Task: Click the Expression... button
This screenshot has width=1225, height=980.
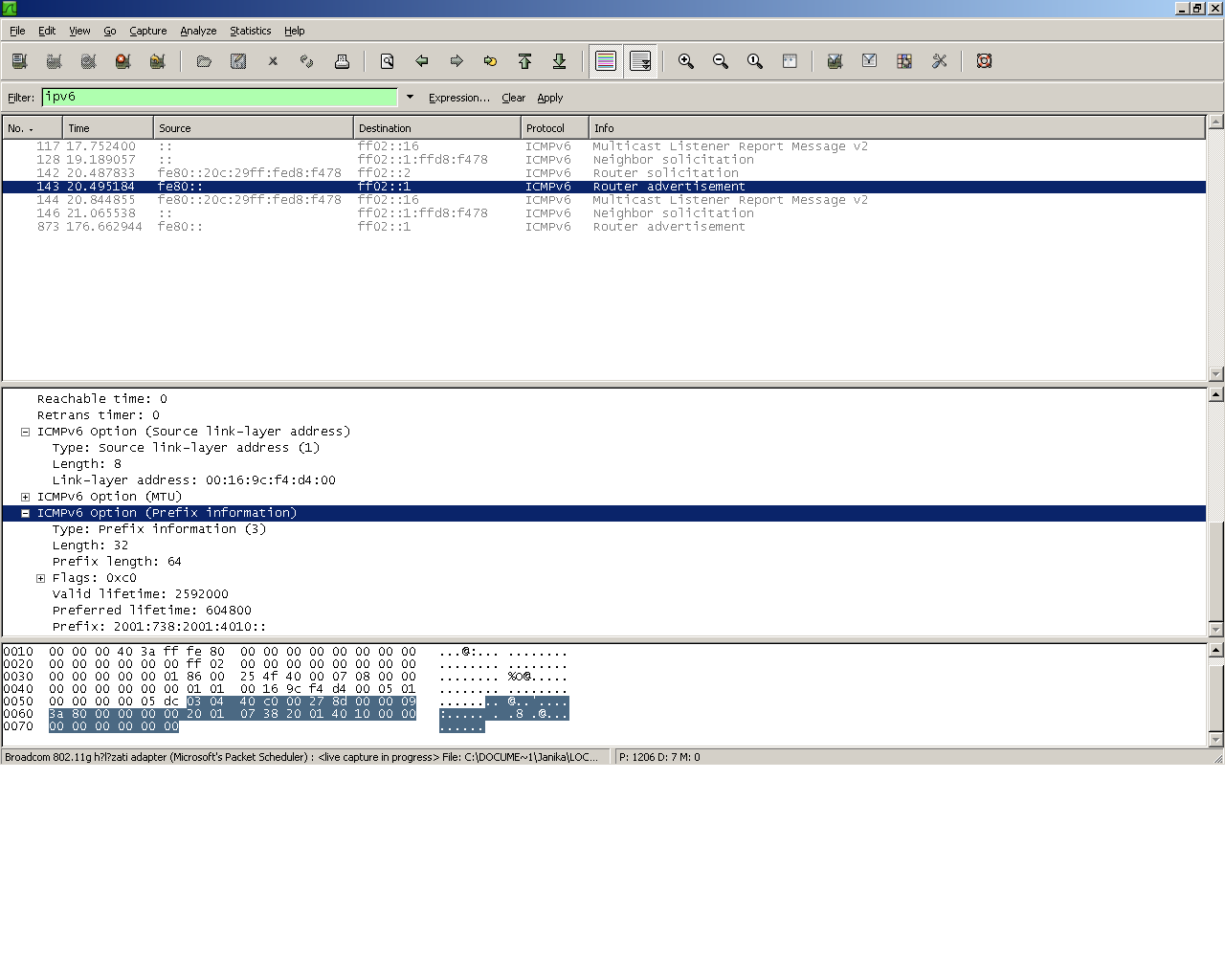Action: pyautogui.click(x=458, y=98)
